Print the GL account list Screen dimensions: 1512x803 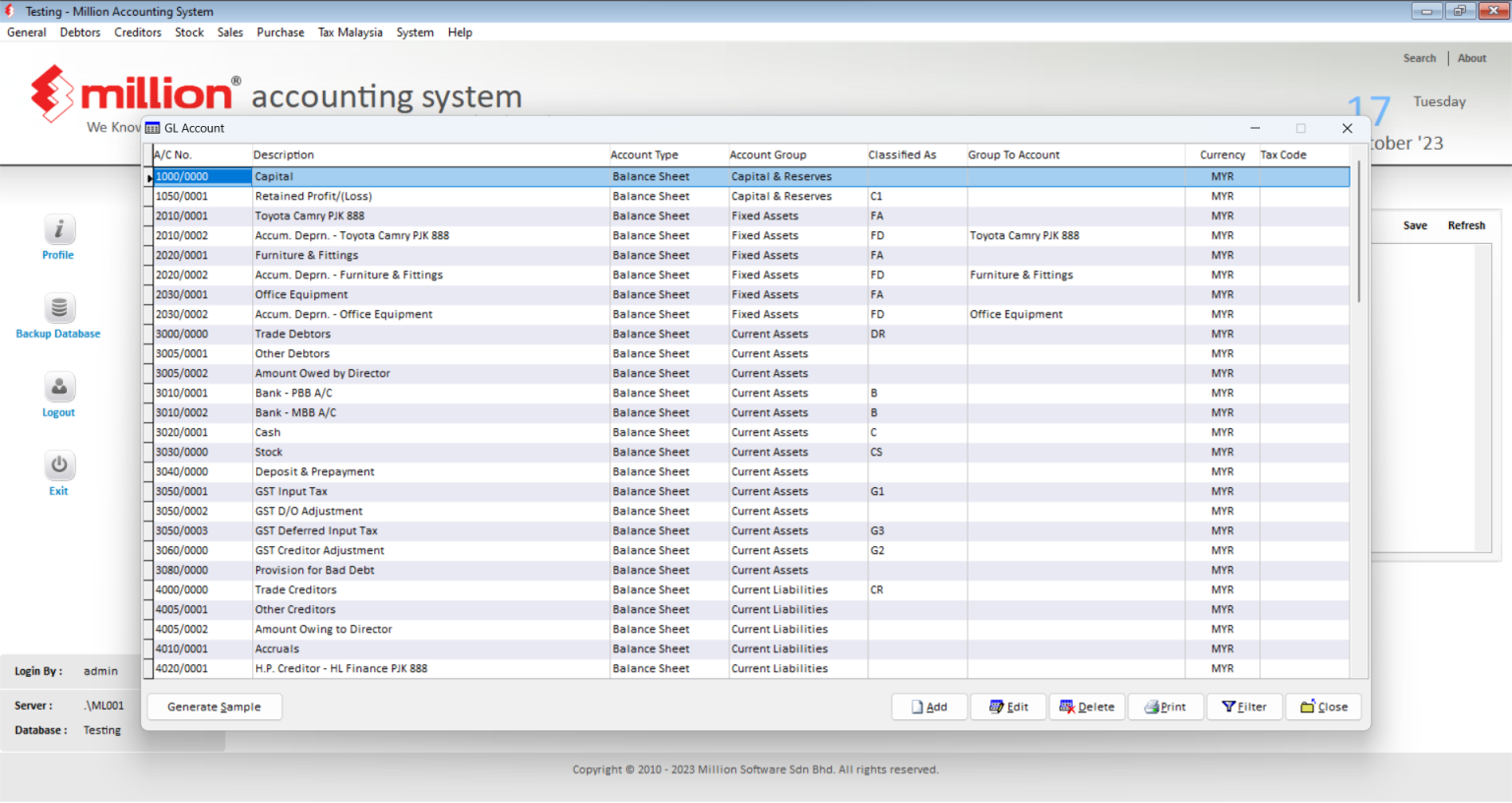(x=1165, y=707)
